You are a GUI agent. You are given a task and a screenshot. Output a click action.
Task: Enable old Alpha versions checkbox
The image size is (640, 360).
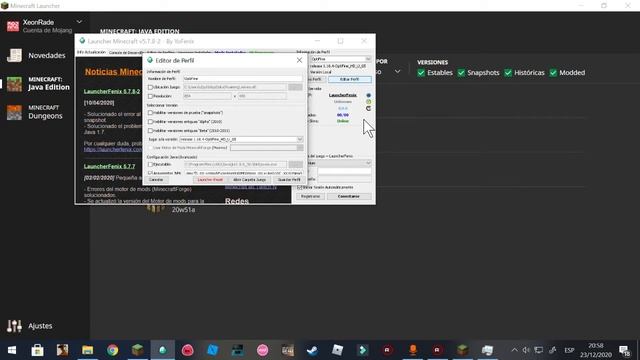point(150,122)
